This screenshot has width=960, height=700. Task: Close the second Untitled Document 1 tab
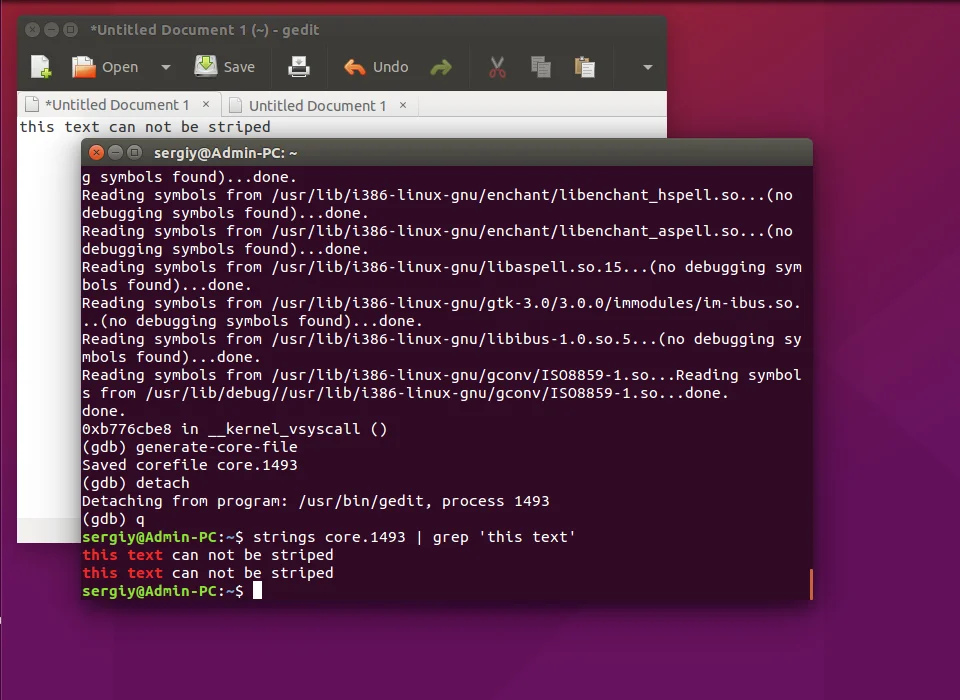point(403,105)
